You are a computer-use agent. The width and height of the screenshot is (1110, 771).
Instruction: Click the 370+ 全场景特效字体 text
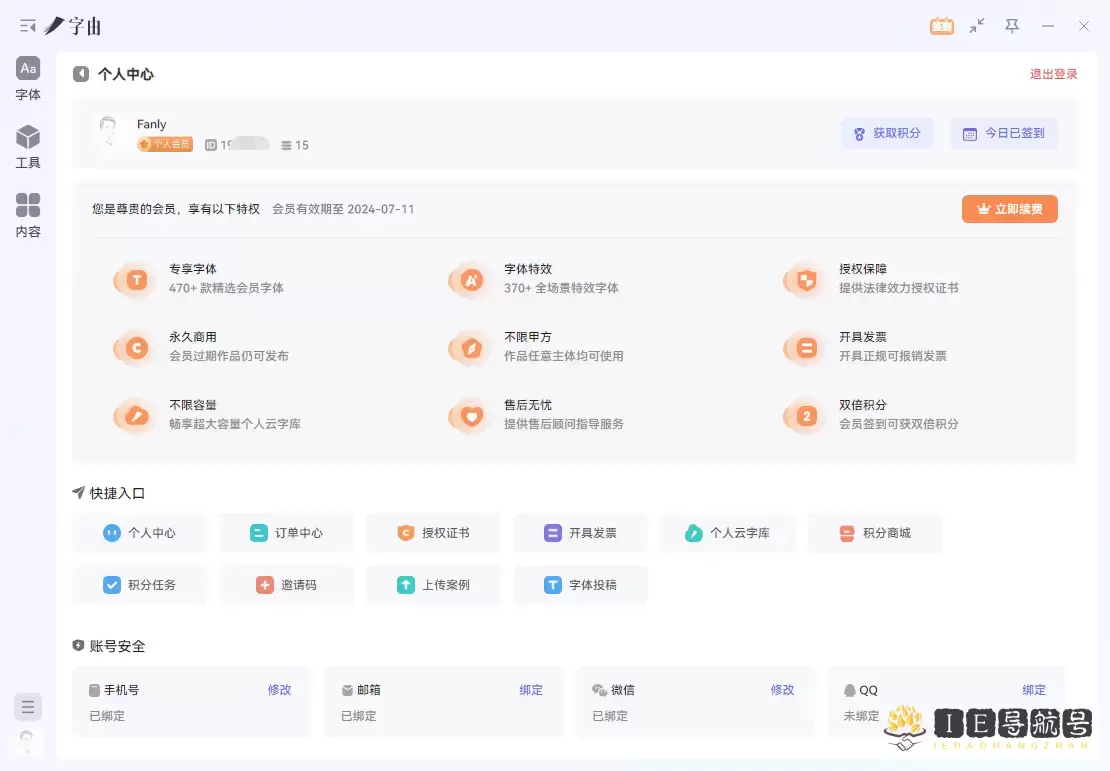coord(561,288)
